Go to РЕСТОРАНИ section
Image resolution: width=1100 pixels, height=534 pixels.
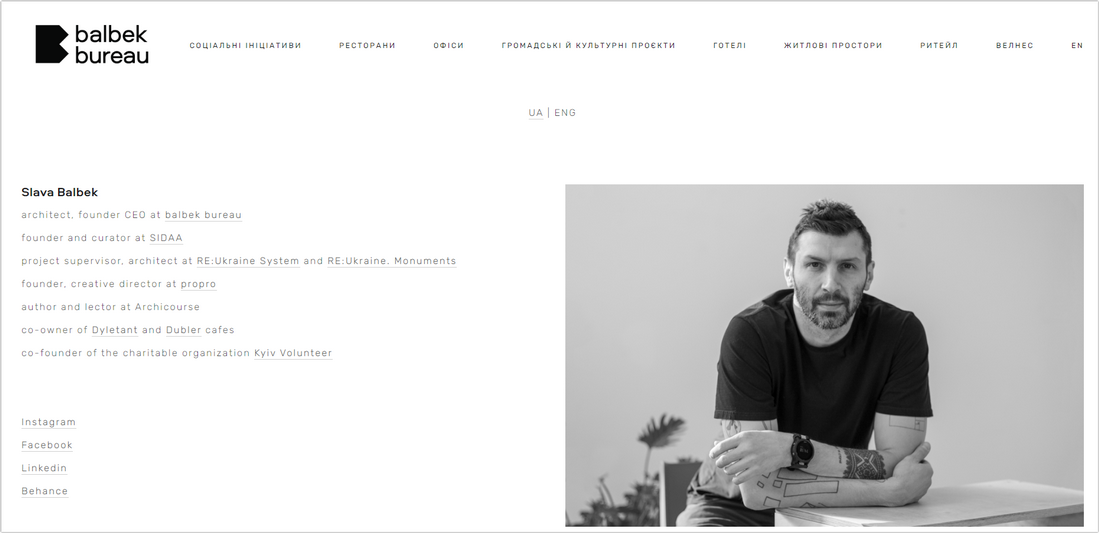(367, 46)
